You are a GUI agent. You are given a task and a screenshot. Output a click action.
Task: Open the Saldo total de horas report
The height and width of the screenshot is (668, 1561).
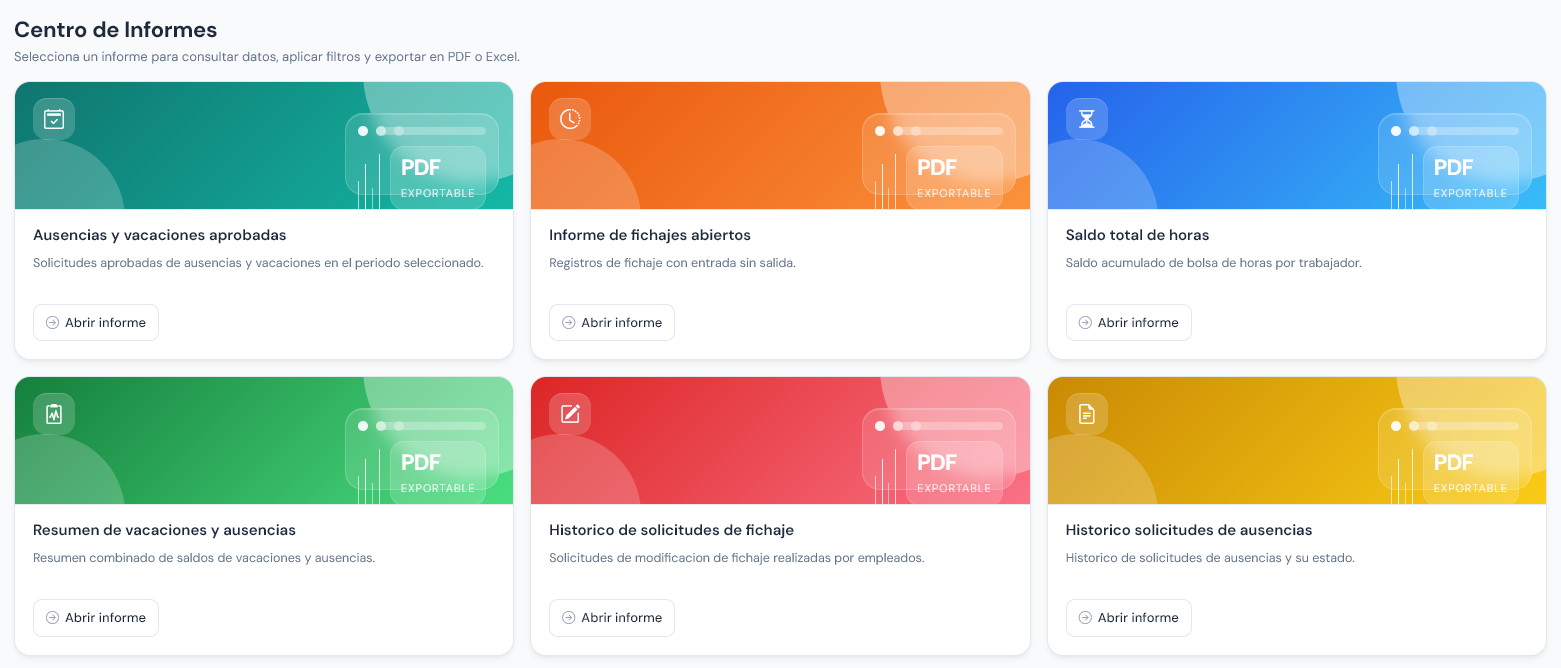(x=1129, y=323)
